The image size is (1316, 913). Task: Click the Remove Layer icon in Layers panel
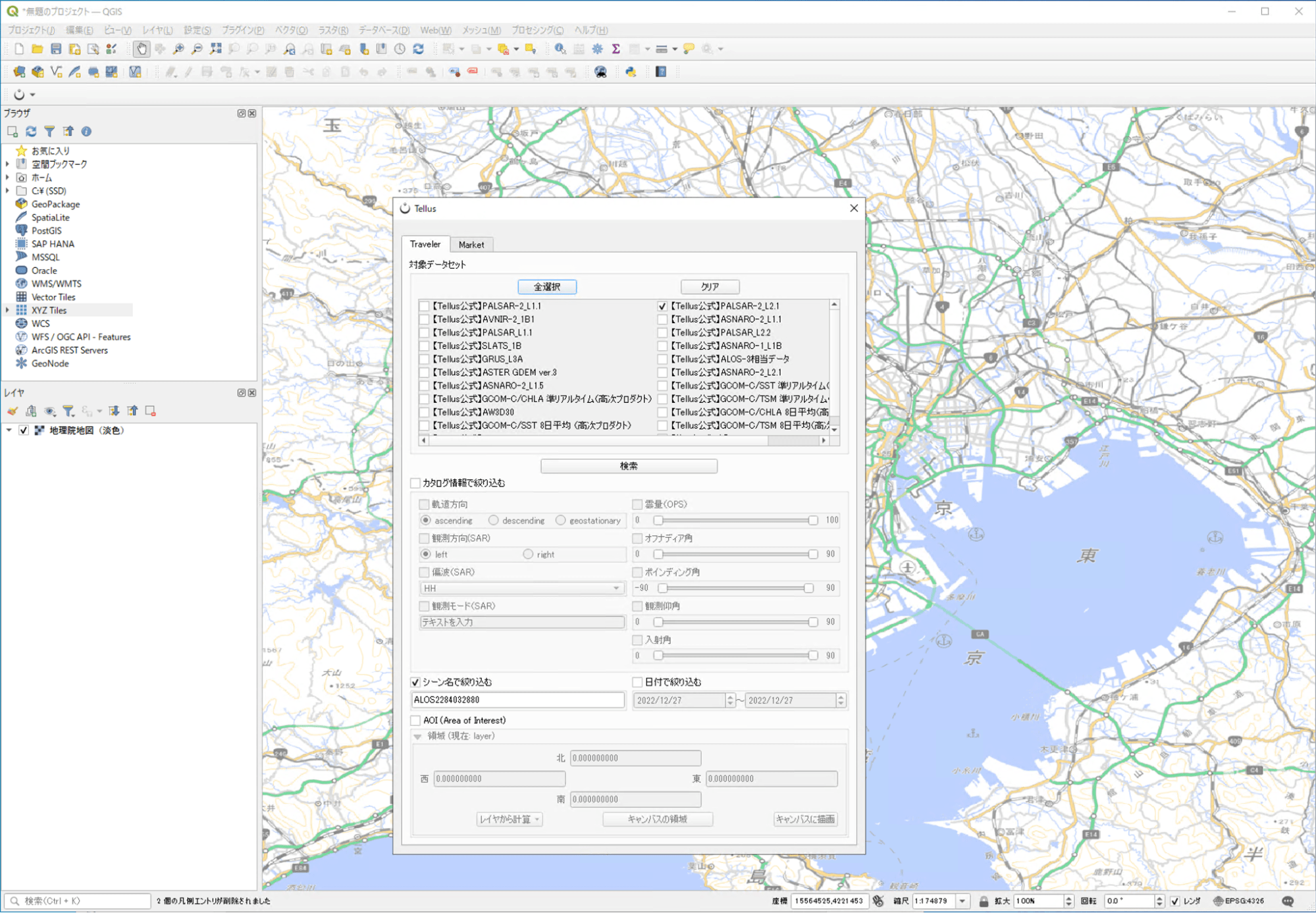(151, 411)
